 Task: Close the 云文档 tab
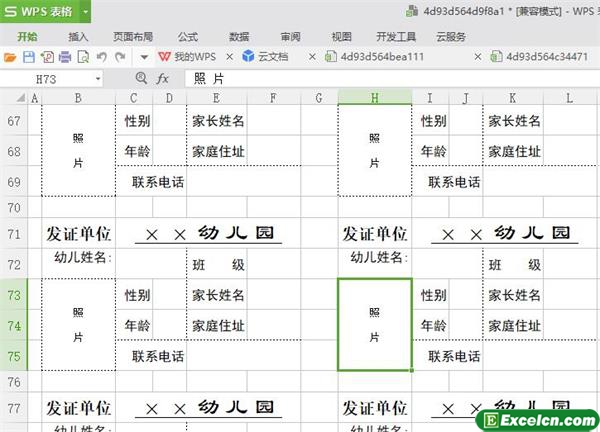(312, 57)
